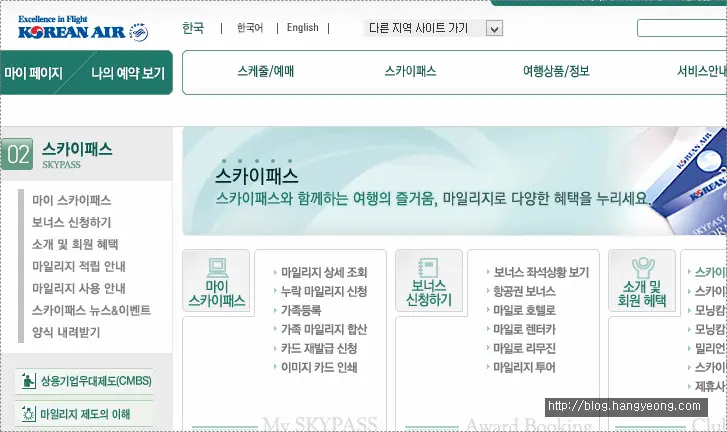Open sidebar 마일리지 적립 안내
This screenshot has width=727, height=432.
(79, 267)
